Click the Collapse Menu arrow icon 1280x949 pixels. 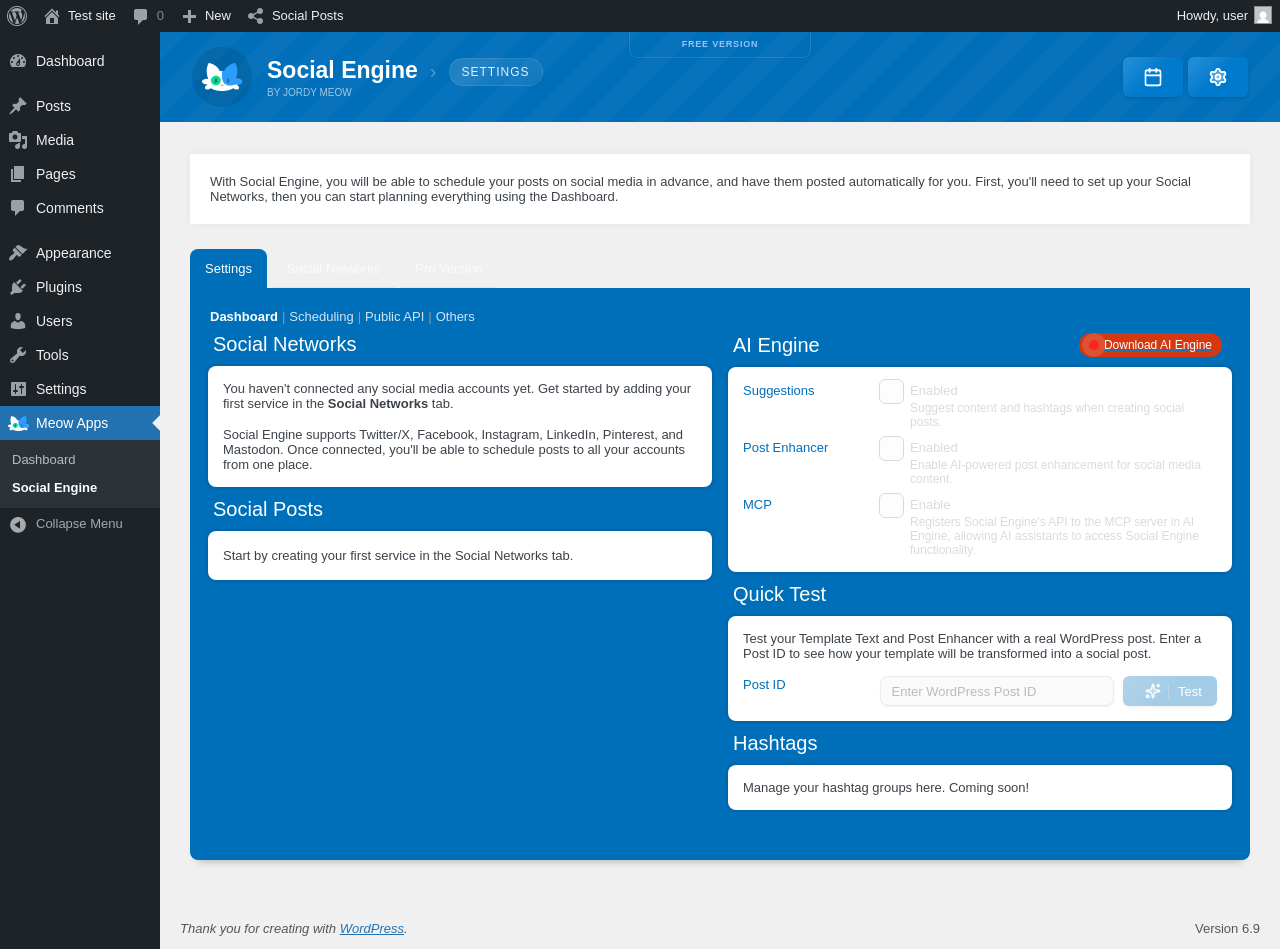pos(18,524)
